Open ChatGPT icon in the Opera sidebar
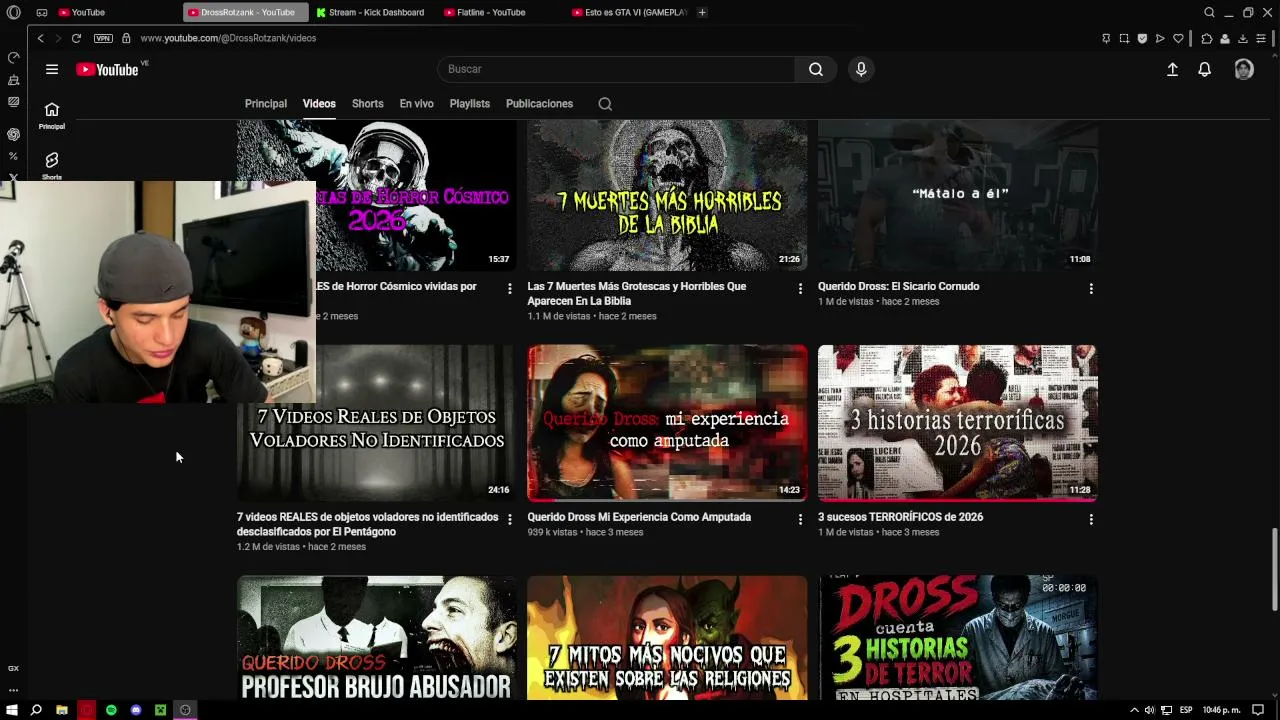This screenshot has height=720, width=1280. coord(13,134)
